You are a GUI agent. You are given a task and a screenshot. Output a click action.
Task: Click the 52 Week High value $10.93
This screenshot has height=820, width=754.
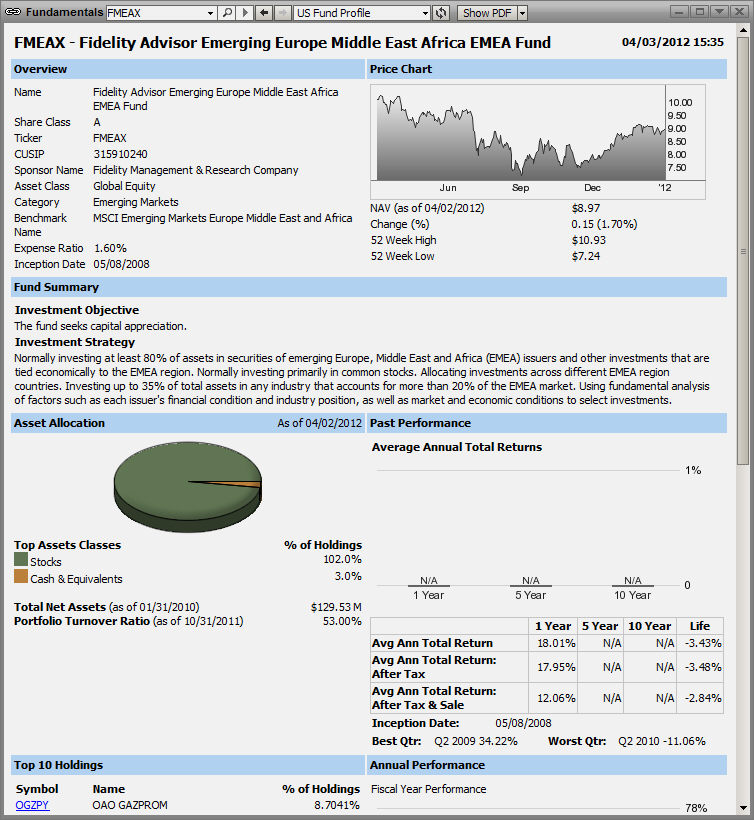click(x=589, y=240)
